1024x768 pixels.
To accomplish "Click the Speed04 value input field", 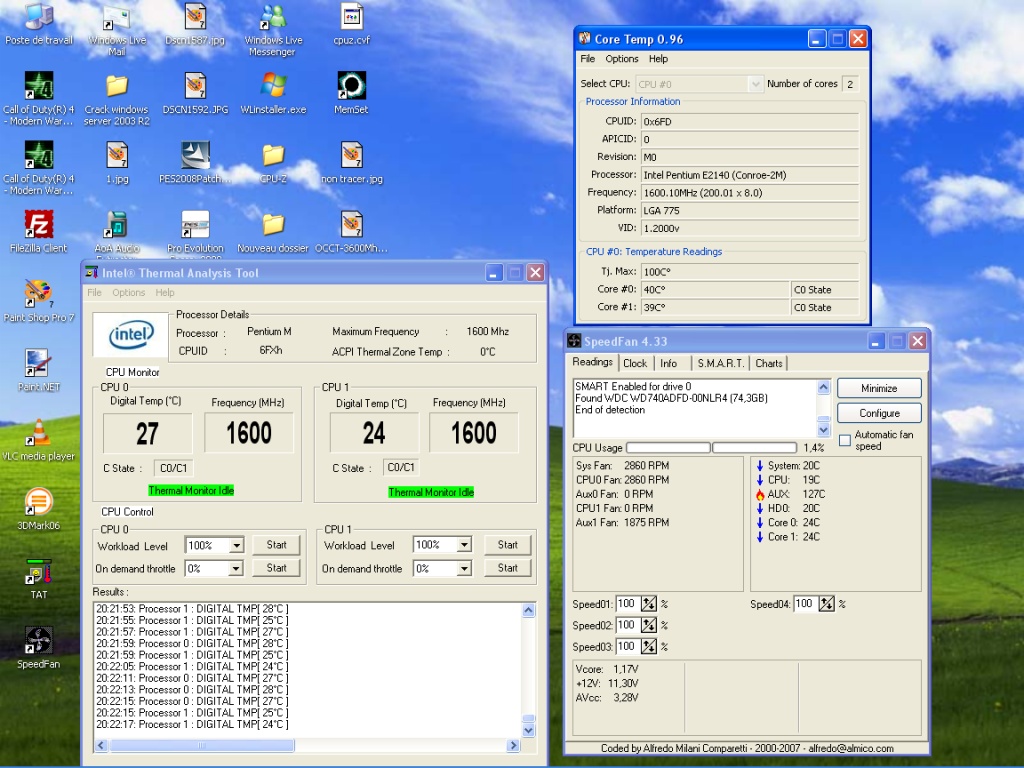I will click(x=805, y=604).
